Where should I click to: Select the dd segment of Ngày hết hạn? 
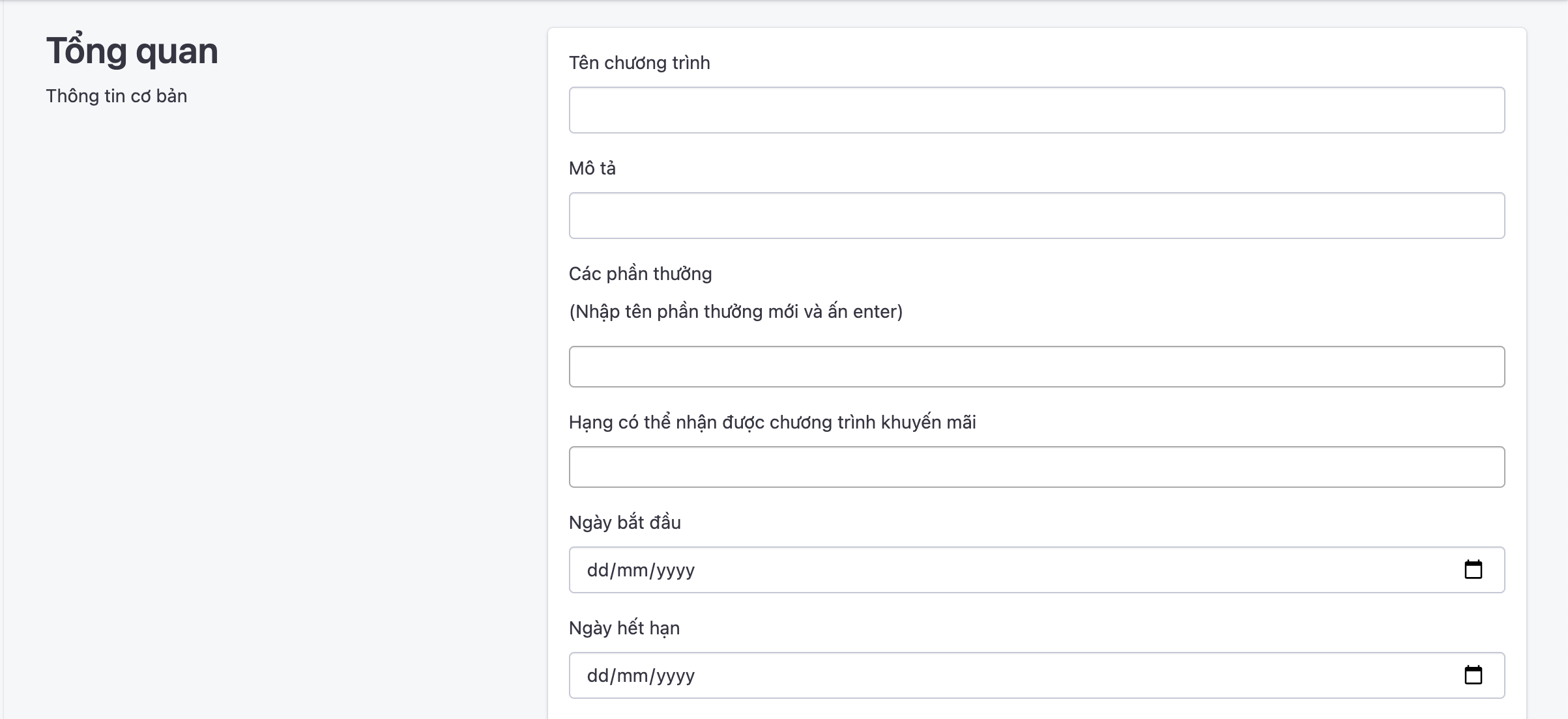(598, 675)
